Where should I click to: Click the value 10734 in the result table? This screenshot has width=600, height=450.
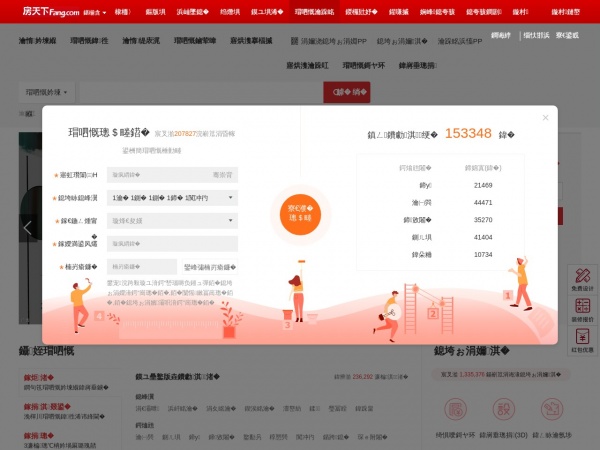pyautogui.click(x=483, y=254)
